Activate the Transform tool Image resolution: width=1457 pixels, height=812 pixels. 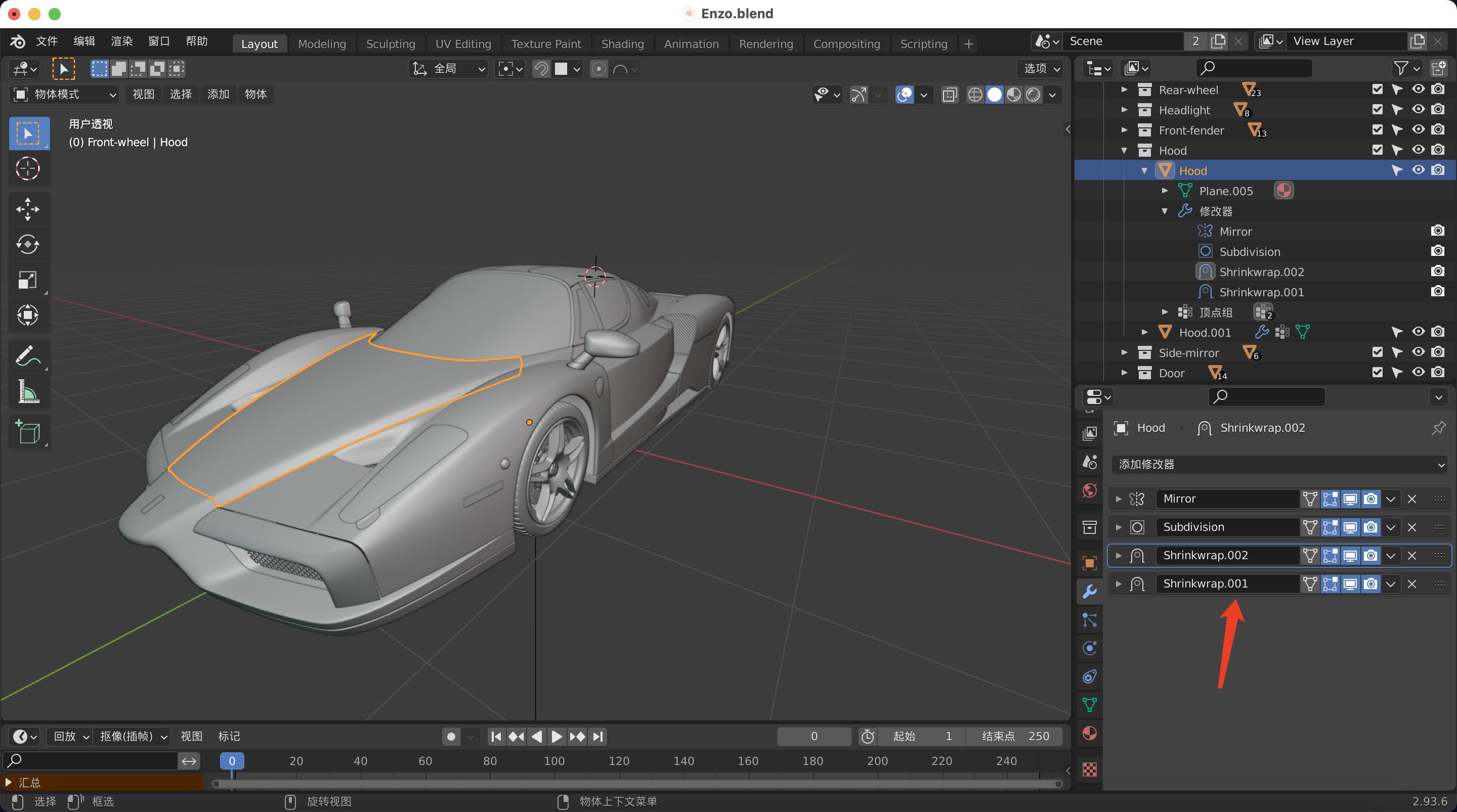pyautogui.click(x=27, y=314)
